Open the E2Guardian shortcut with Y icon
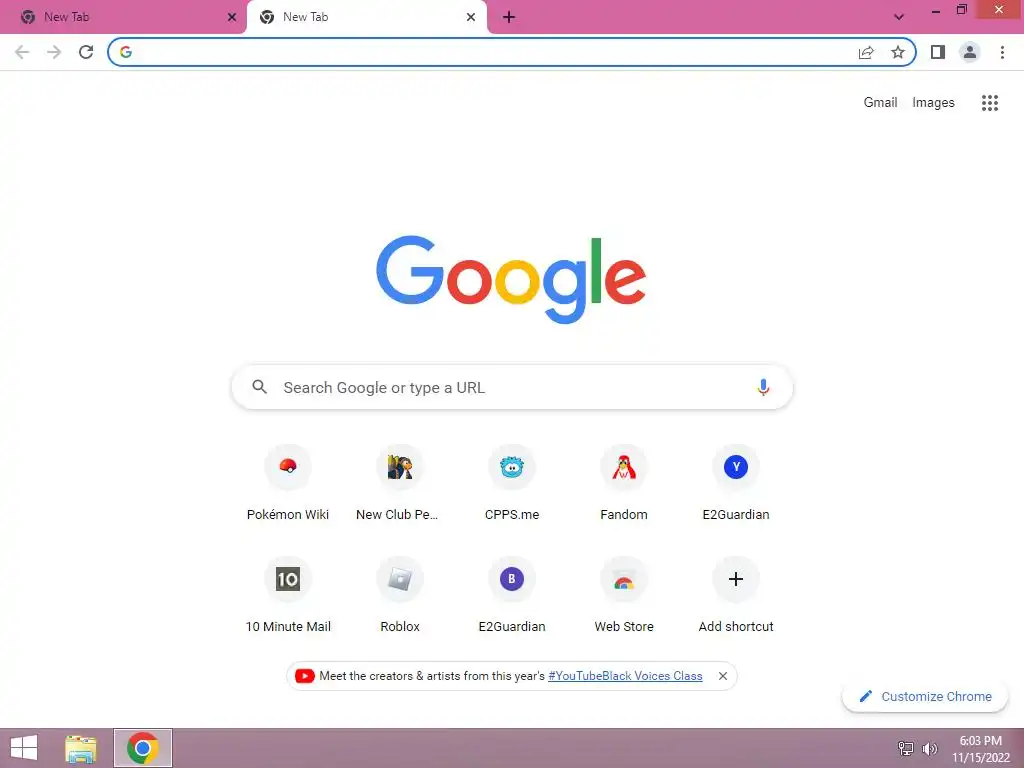Viewport: 1024px width, 768px height. tap(736, 483)
